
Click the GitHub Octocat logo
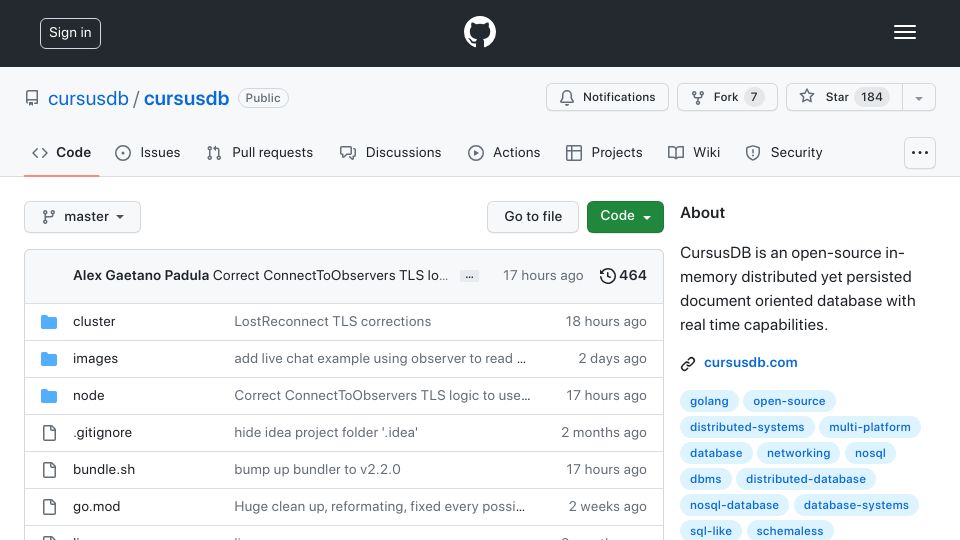point(479,32)
